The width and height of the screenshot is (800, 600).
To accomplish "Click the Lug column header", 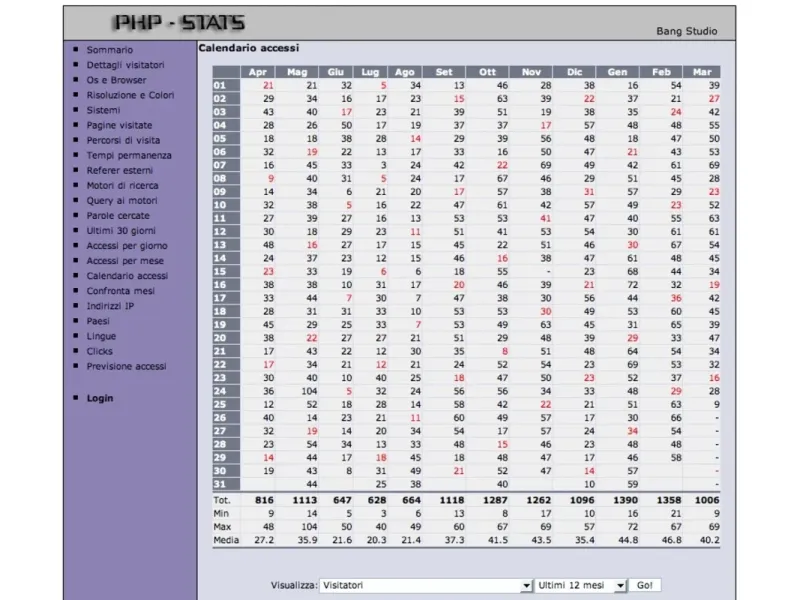I will pos(370,72).
